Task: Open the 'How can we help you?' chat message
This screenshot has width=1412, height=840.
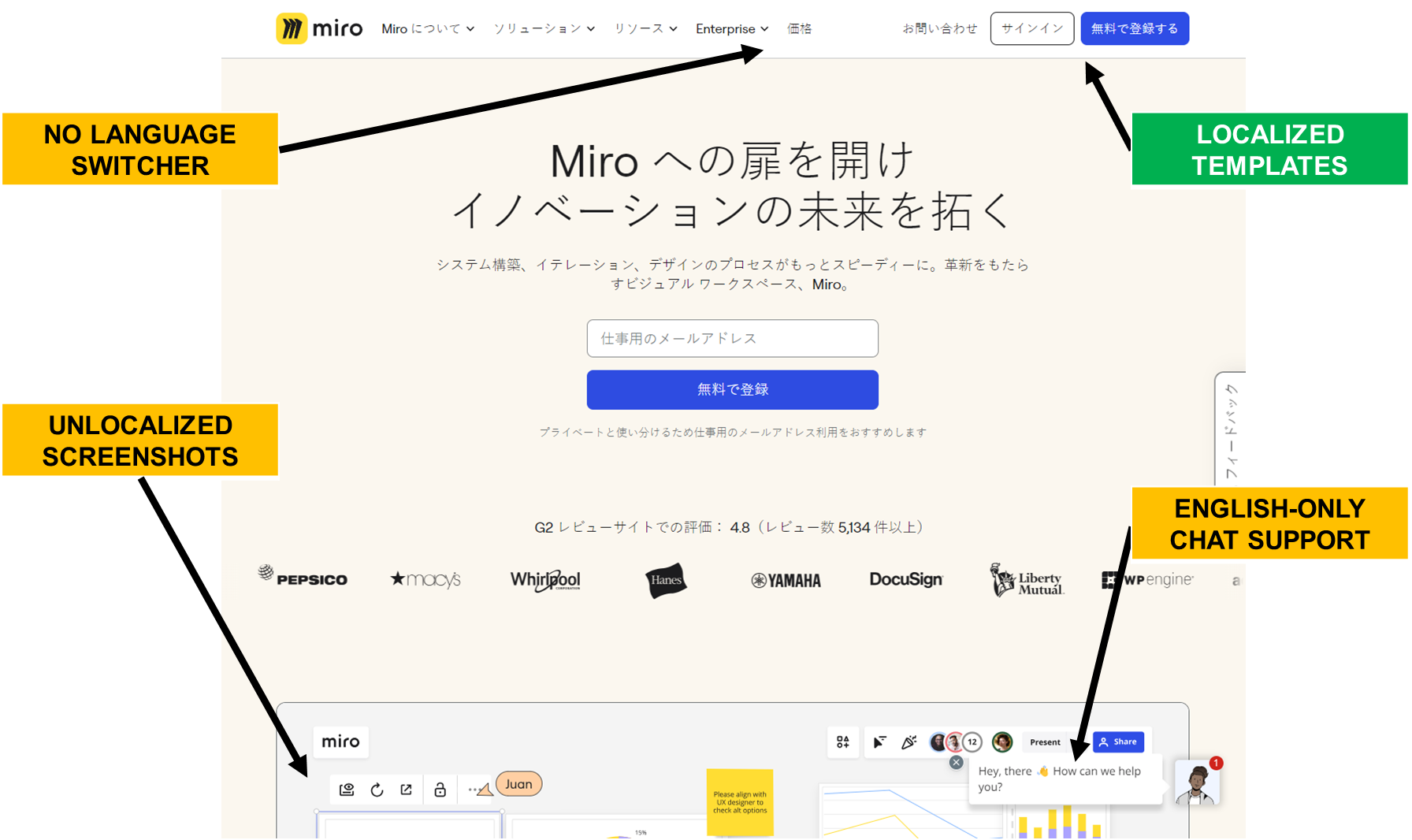Action: click(x=1065, y=779)
